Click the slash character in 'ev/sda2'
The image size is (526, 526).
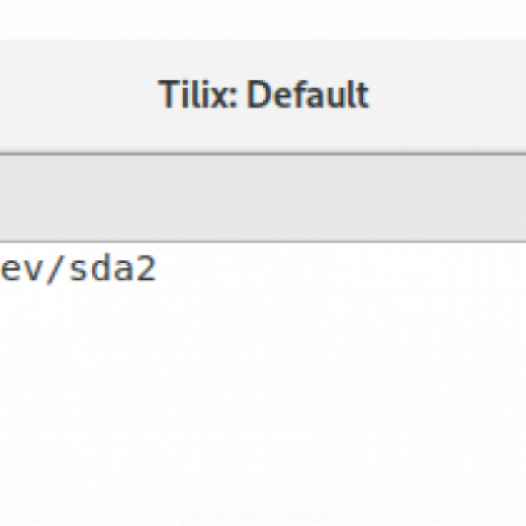(55, 269)
